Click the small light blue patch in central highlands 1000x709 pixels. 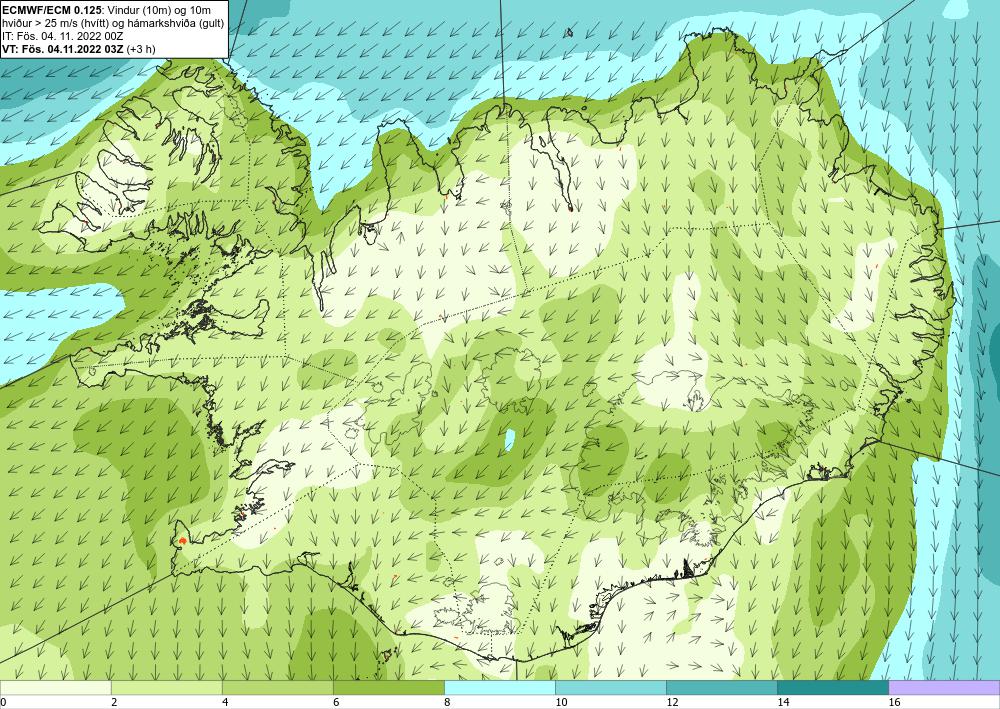click(x=510, y=440)
